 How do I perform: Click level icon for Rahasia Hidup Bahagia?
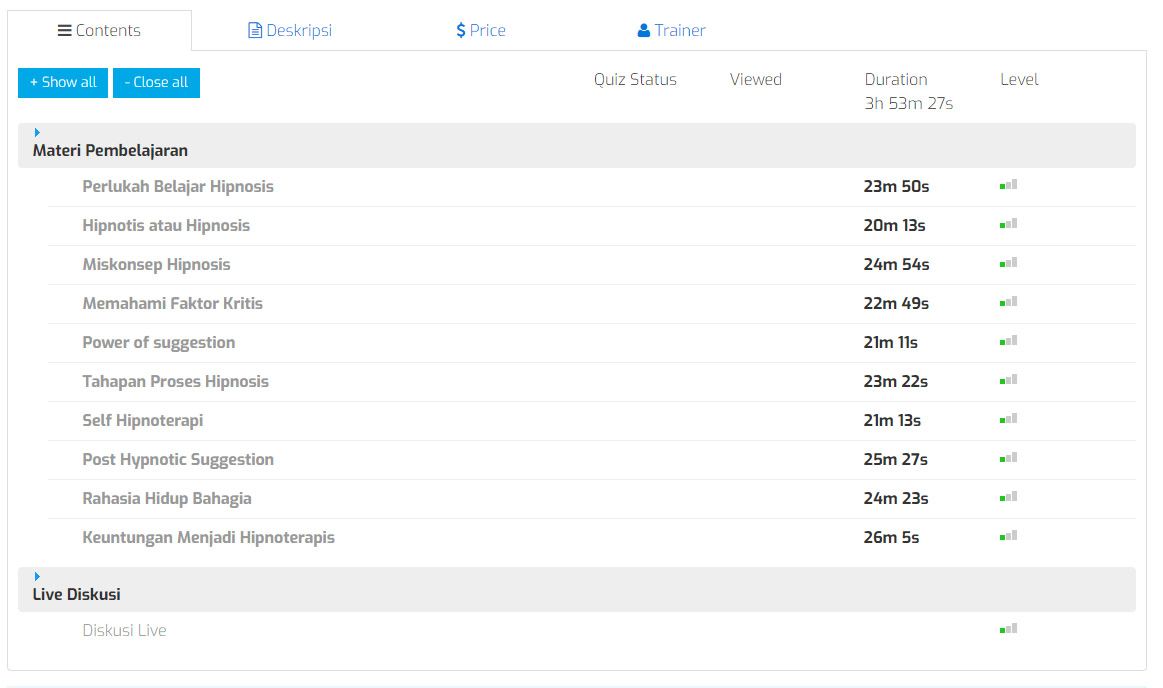tap(1008, 497)
